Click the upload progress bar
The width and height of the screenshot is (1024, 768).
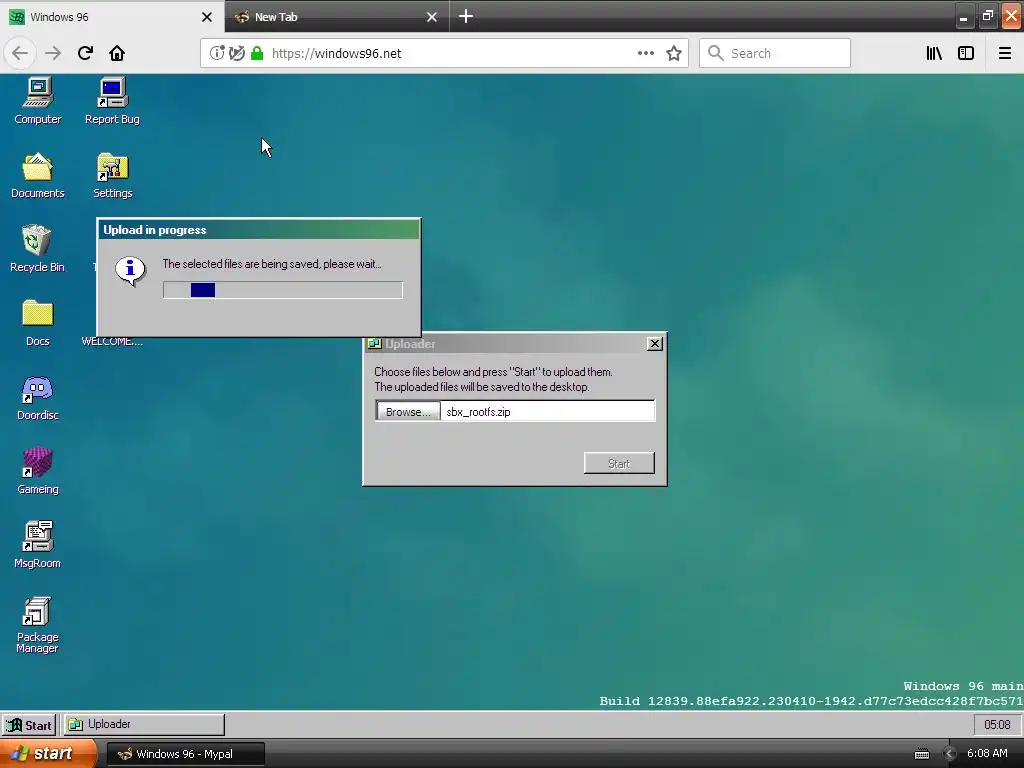pos(283,290)
